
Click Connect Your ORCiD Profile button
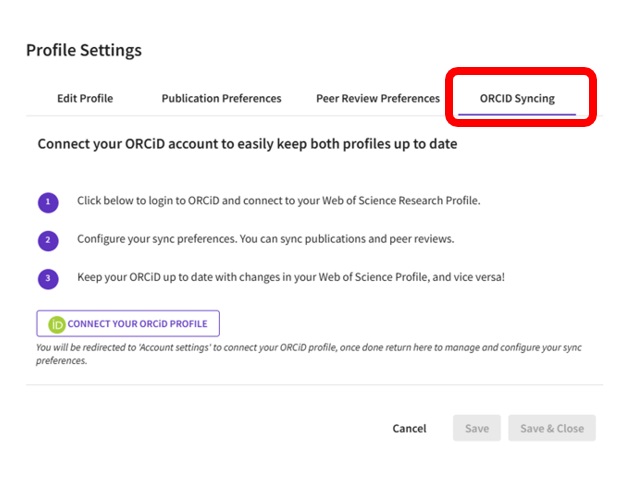click(x=128, y=323)
